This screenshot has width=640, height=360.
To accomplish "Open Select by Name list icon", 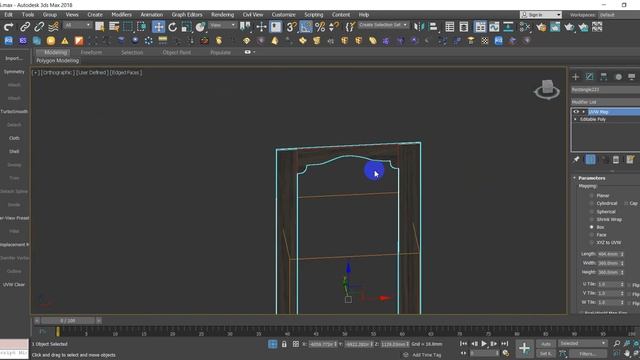I will pyautogui.click(x=114, y=27).
